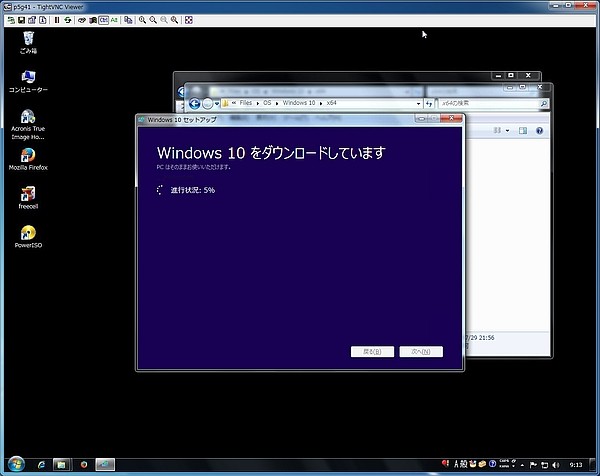Click the Files breadcrumb in address bar
Screen dimensions: 600x476
(x=246, y=103)
